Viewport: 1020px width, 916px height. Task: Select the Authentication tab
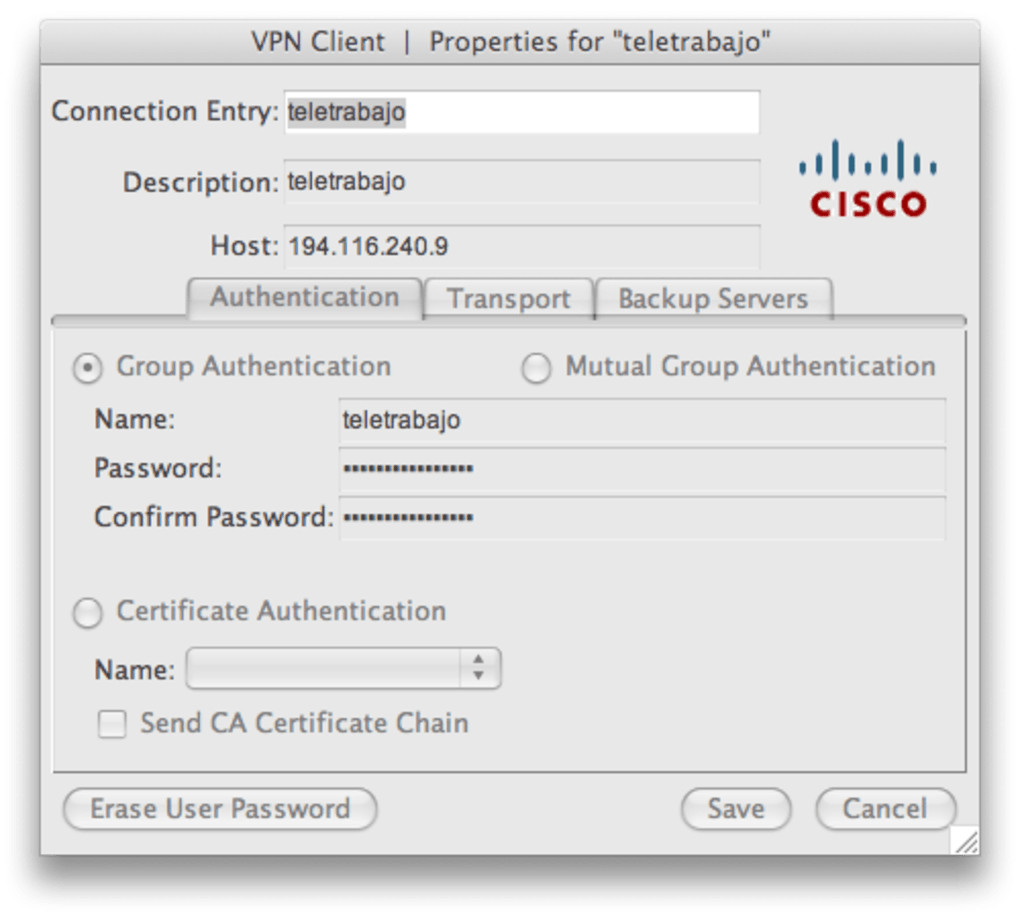click(x=305, y=298)
